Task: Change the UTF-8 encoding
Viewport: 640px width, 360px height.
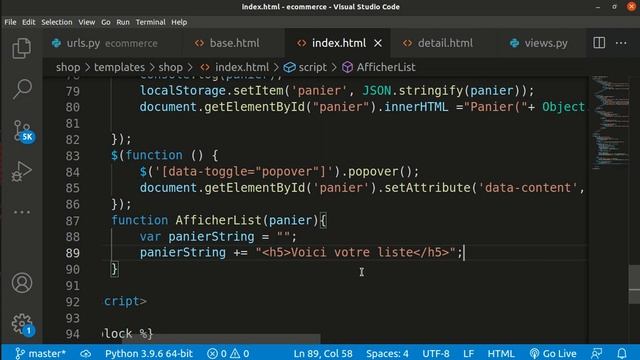Action: [436, 353]
